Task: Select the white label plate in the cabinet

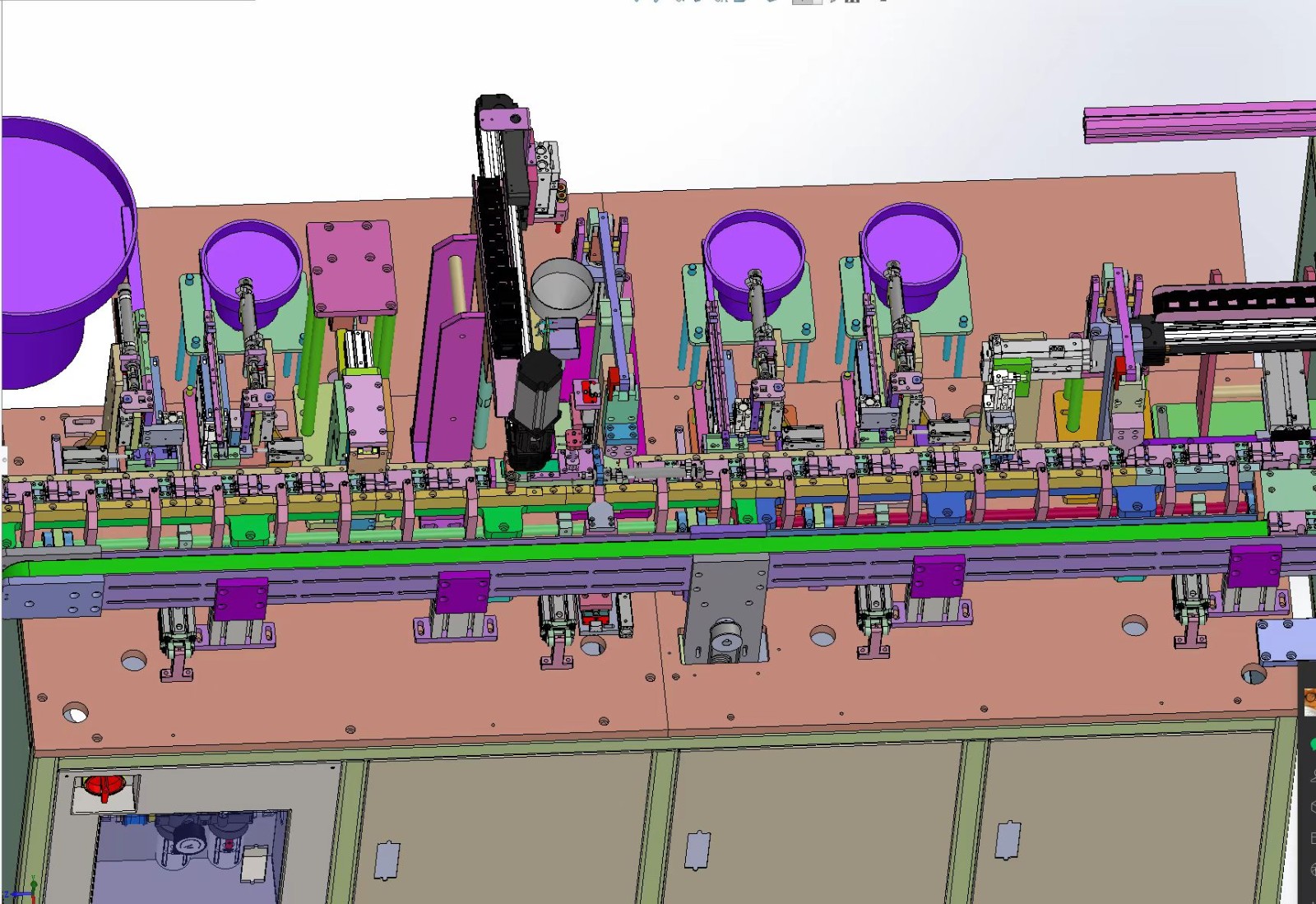Action: (253, 864)
